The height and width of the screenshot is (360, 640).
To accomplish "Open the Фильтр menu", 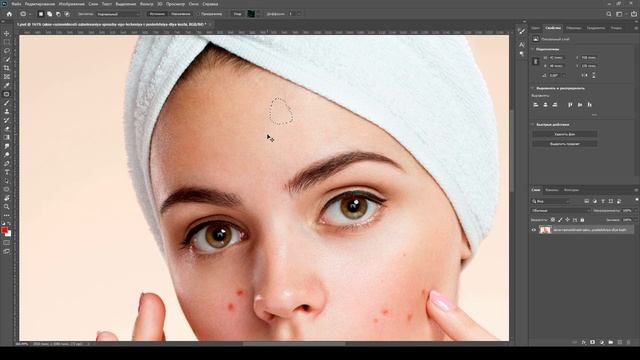I will click(146, 4).
